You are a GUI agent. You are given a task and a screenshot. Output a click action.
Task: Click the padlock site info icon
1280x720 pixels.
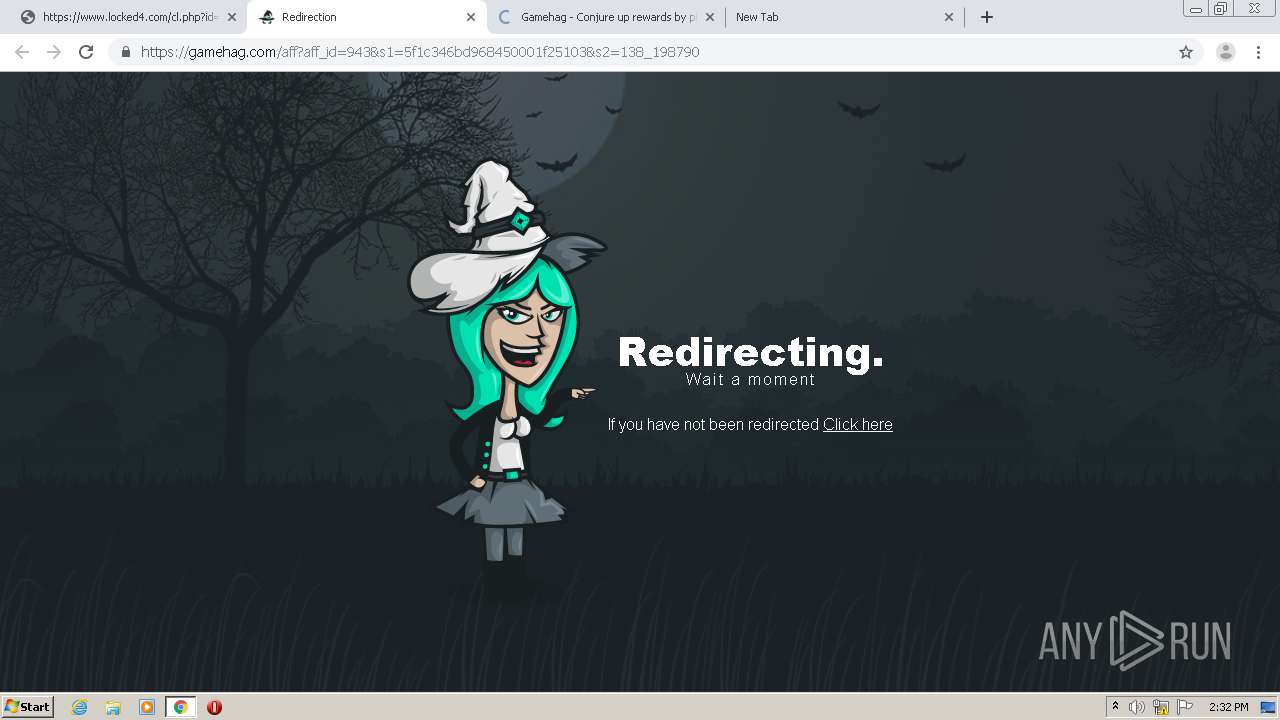click(x=126, y=52)
